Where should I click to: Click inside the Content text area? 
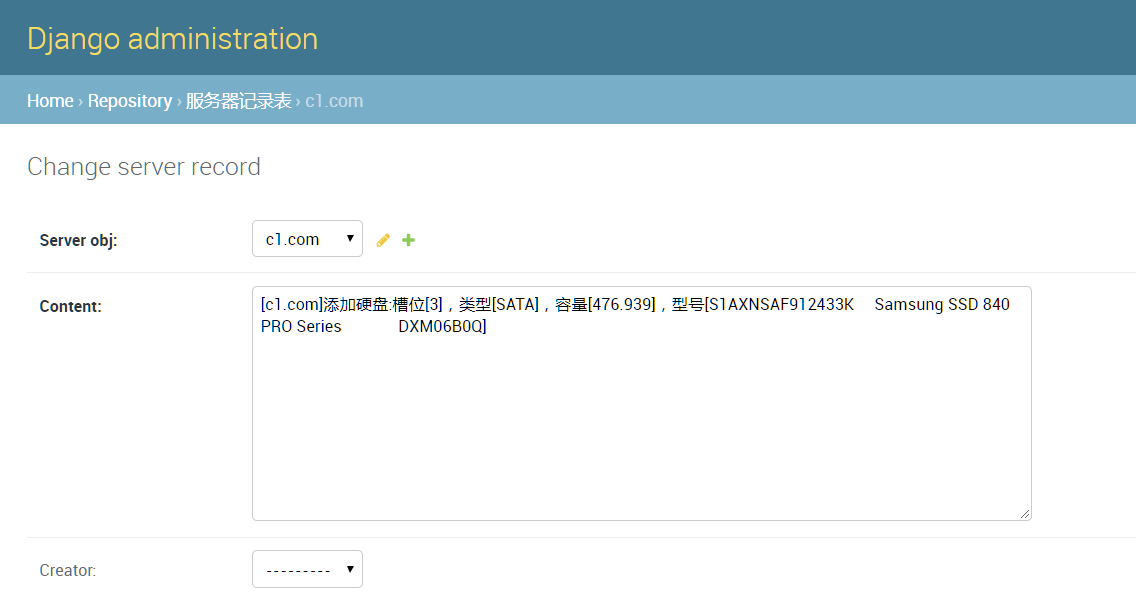pos(641,403)
